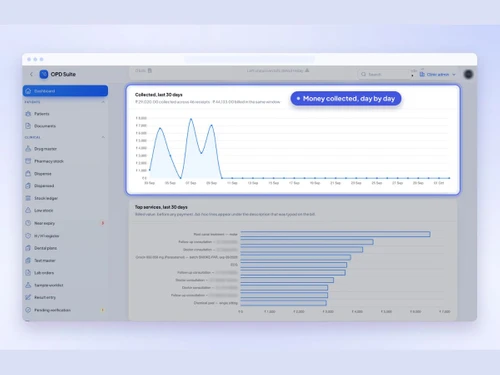Image resolution: width=500 pixels, height=375 pixels.
Task: Click the yellow badge on Pending verification
Action: click(103, 310)
